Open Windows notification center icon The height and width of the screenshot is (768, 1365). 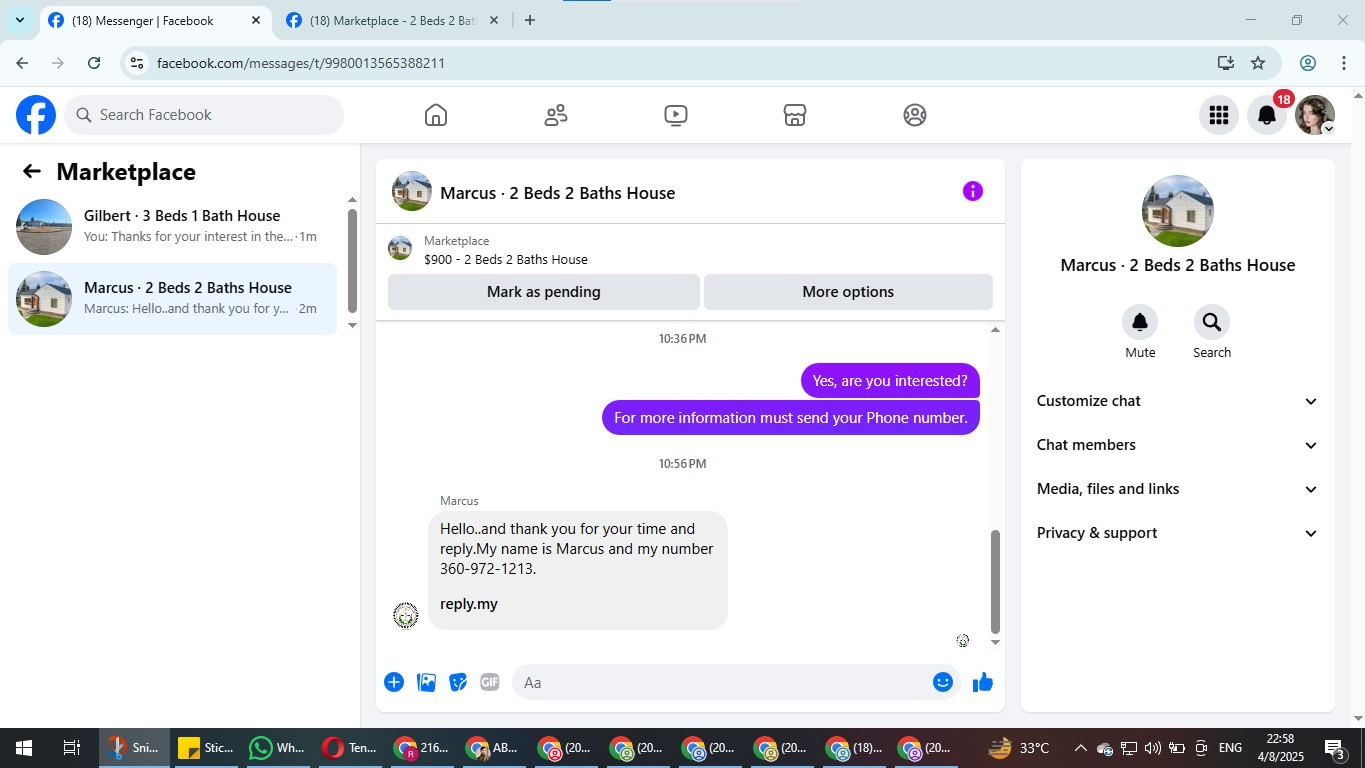click(1336, 748)
